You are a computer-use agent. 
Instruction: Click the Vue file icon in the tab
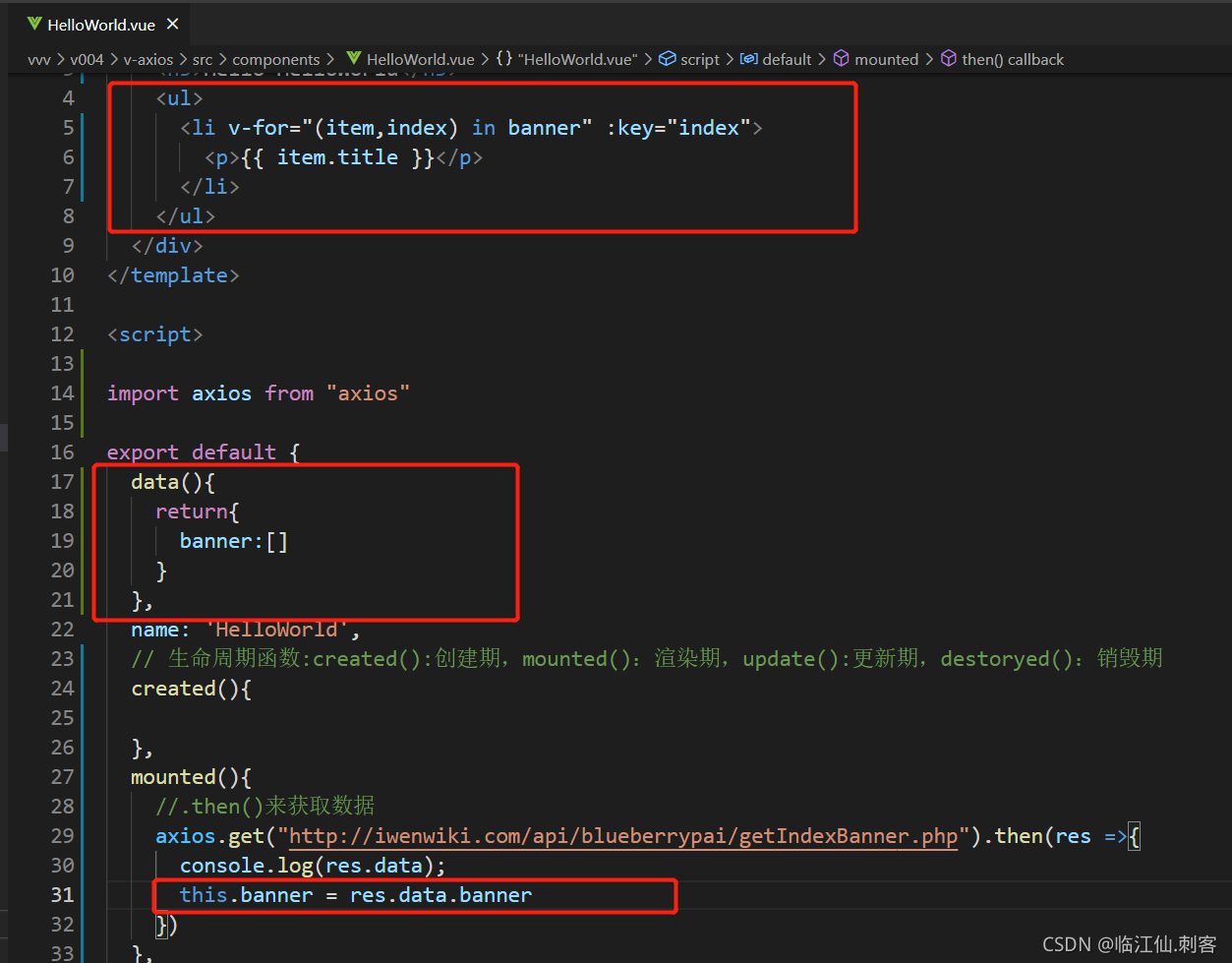coord(34,24)
